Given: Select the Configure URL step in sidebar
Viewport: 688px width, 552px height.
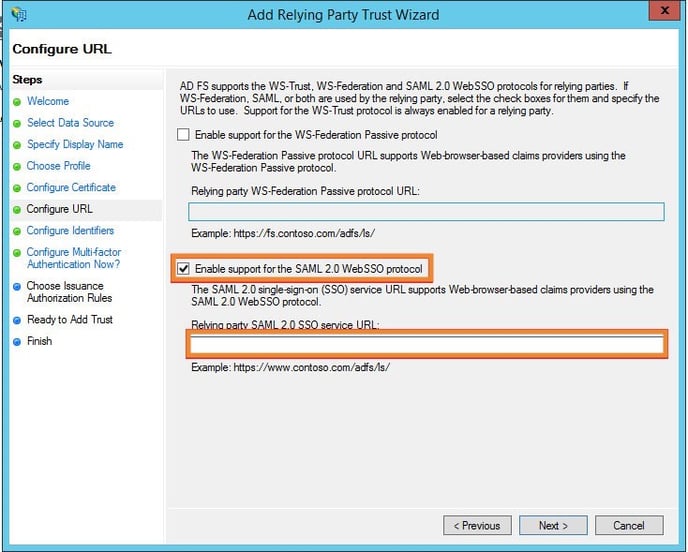Looking at the screenshot, I should pyautogui.click(x=60, y=210).
